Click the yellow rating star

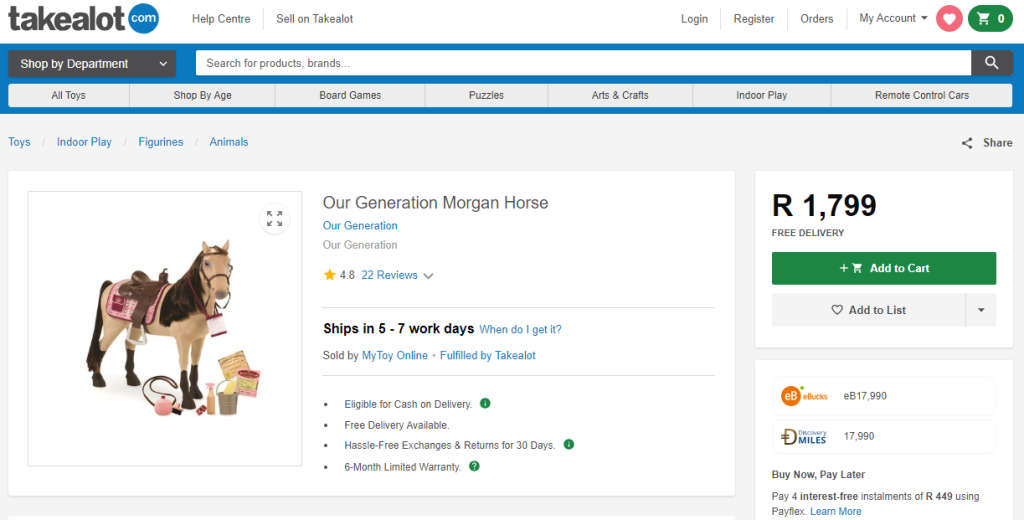(330, 275)
